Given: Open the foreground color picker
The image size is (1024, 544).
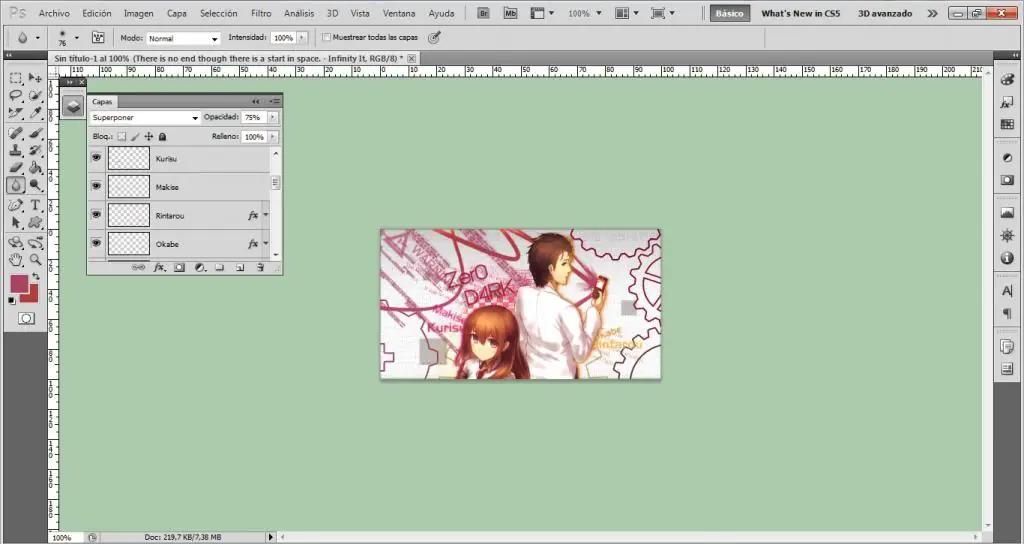Looking at the screenshot, I should pyautogui.click(x=19, y=283).
